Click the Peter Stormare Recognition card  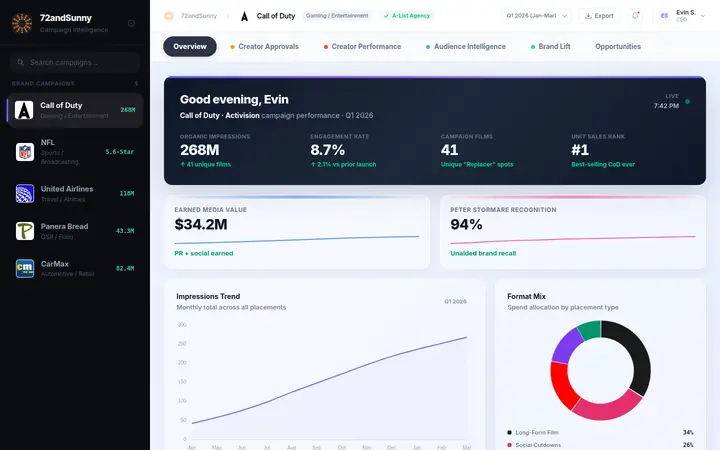[573, 232]
